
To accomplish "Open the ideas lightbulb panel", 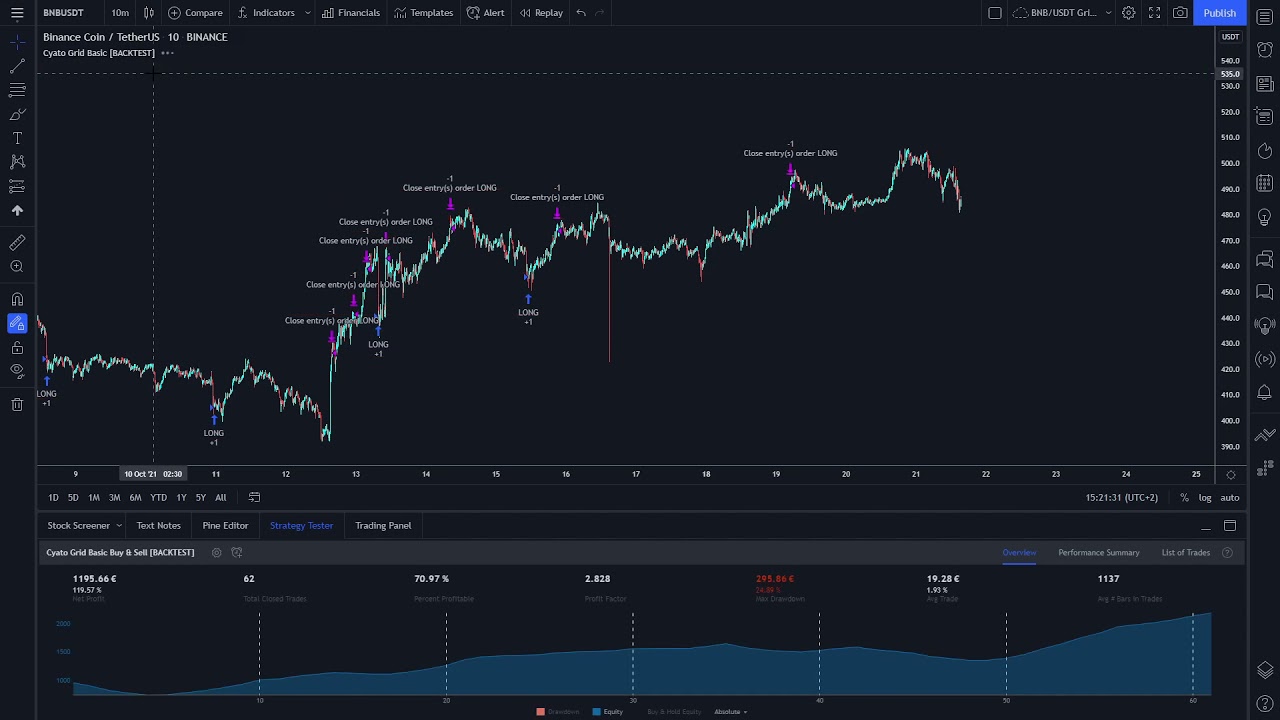I will pos(1265,217).
